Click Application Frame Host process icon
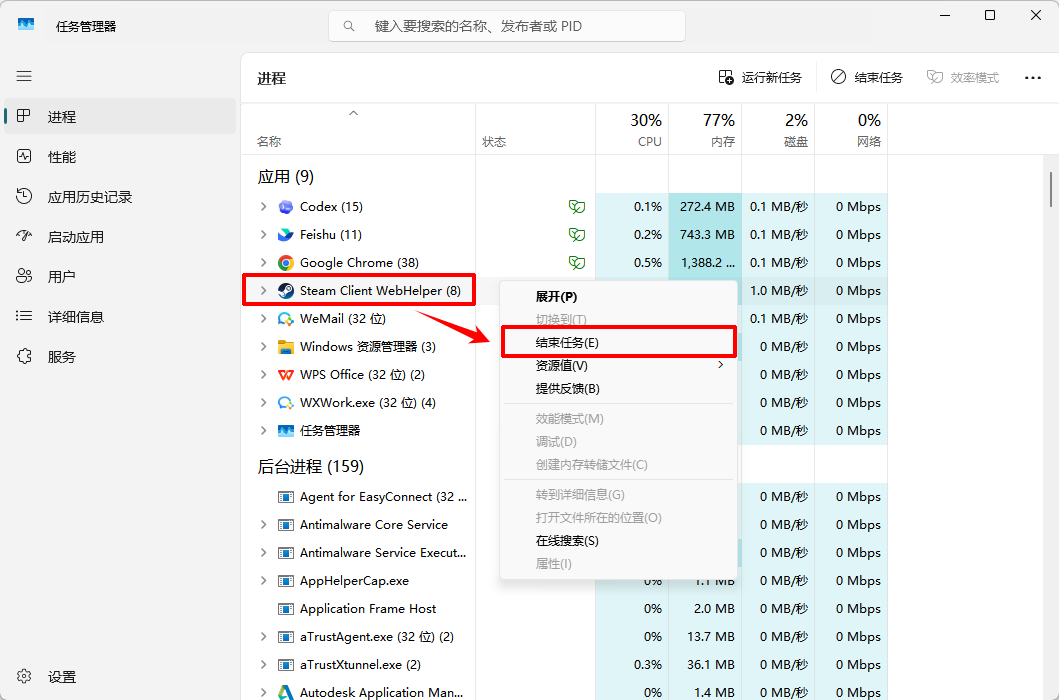 point(286,609)
